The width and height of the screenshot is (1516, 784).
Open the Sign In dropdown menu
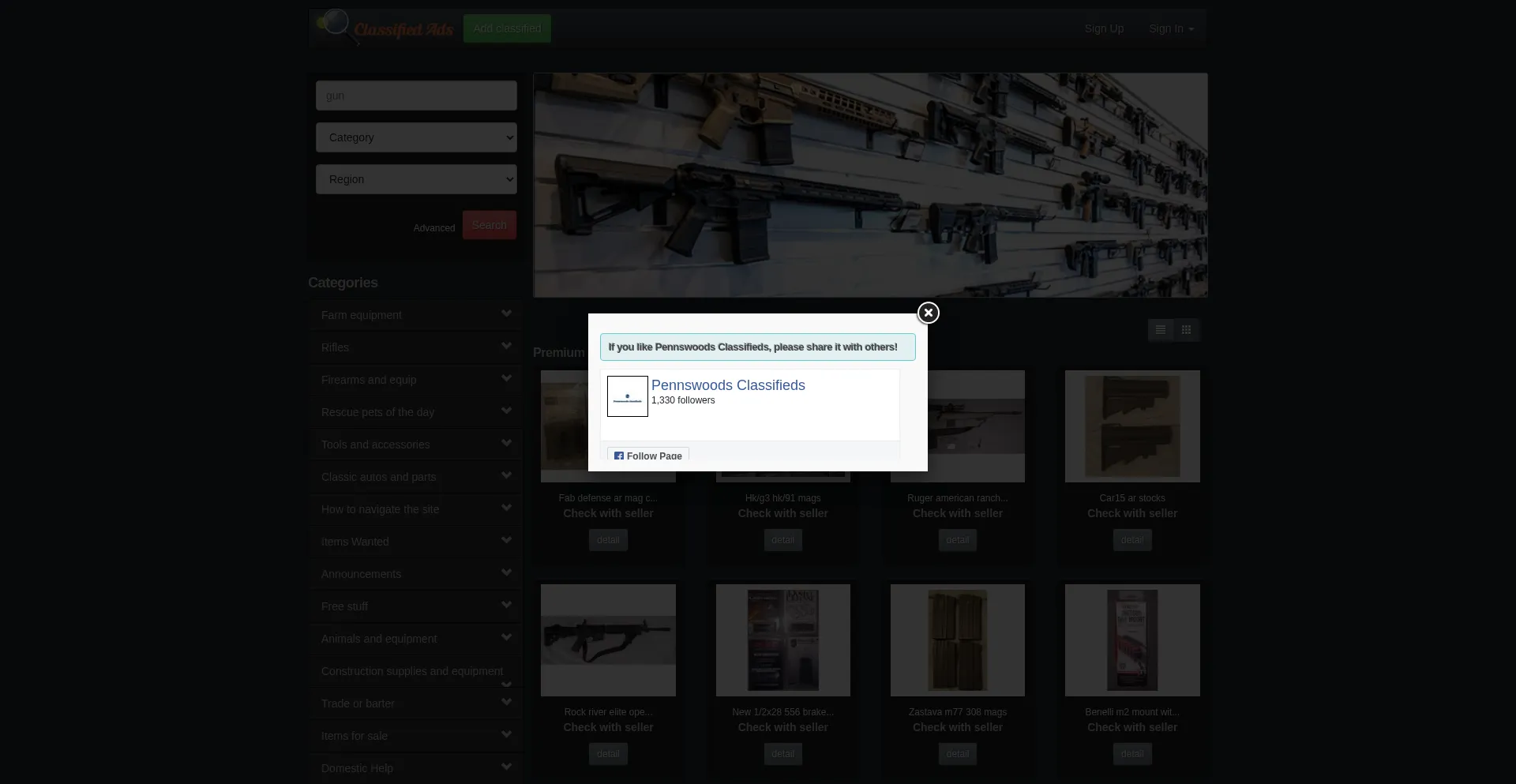click(1171, 28)
